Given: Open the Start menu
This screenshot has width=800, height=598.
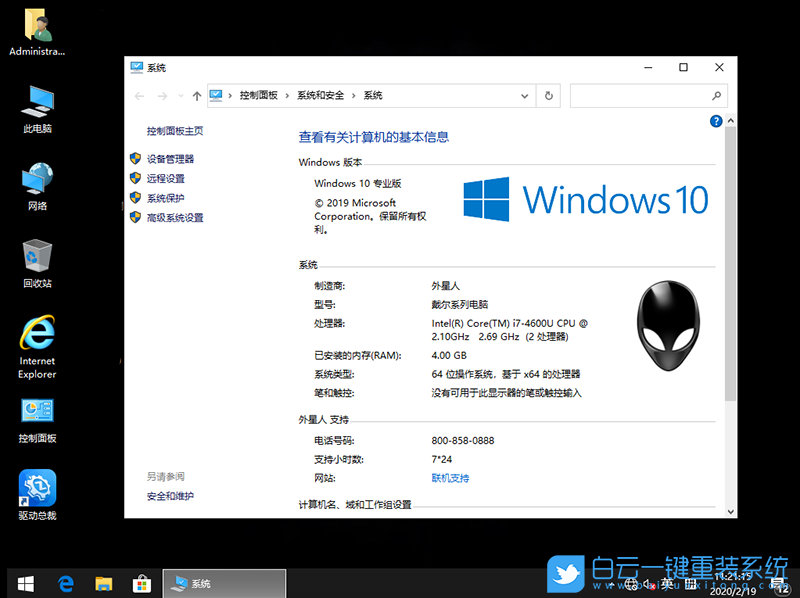Looking at the screenshot, I should coord(24,581).
